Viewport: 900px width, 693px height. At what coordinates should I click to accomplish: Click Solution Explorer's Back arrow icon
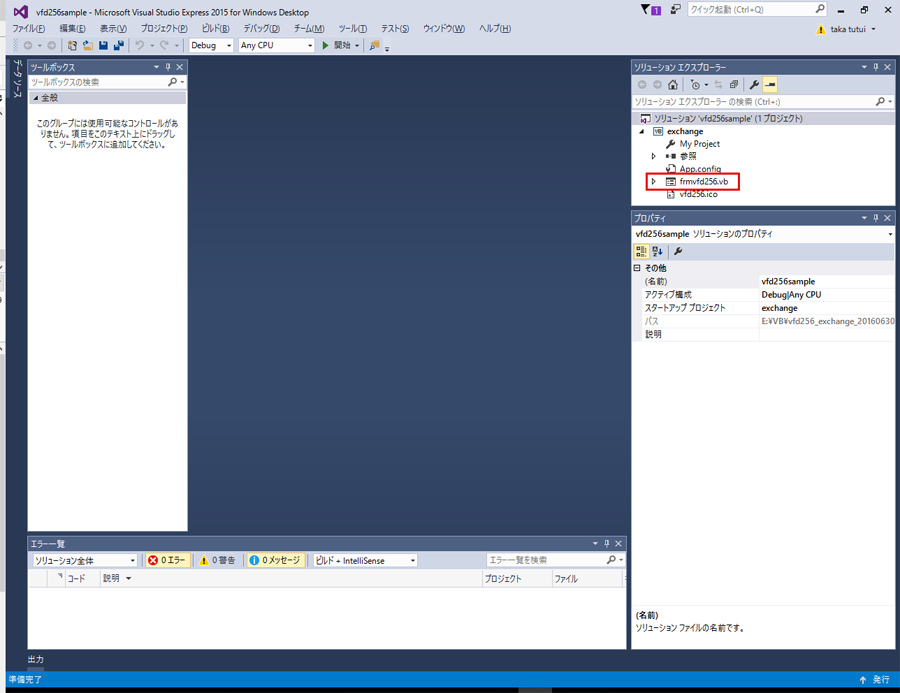click(642, 85)
